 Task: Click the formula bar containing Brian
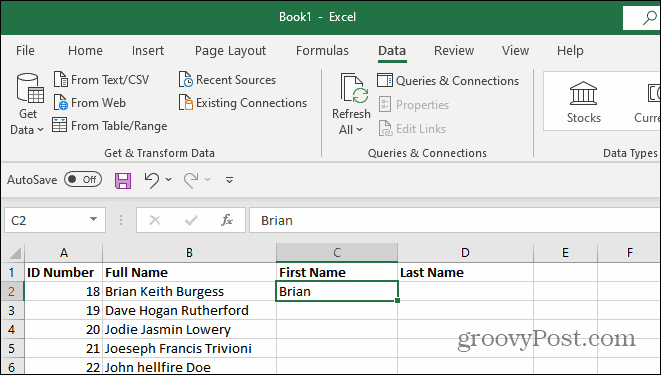pos(455,220)
